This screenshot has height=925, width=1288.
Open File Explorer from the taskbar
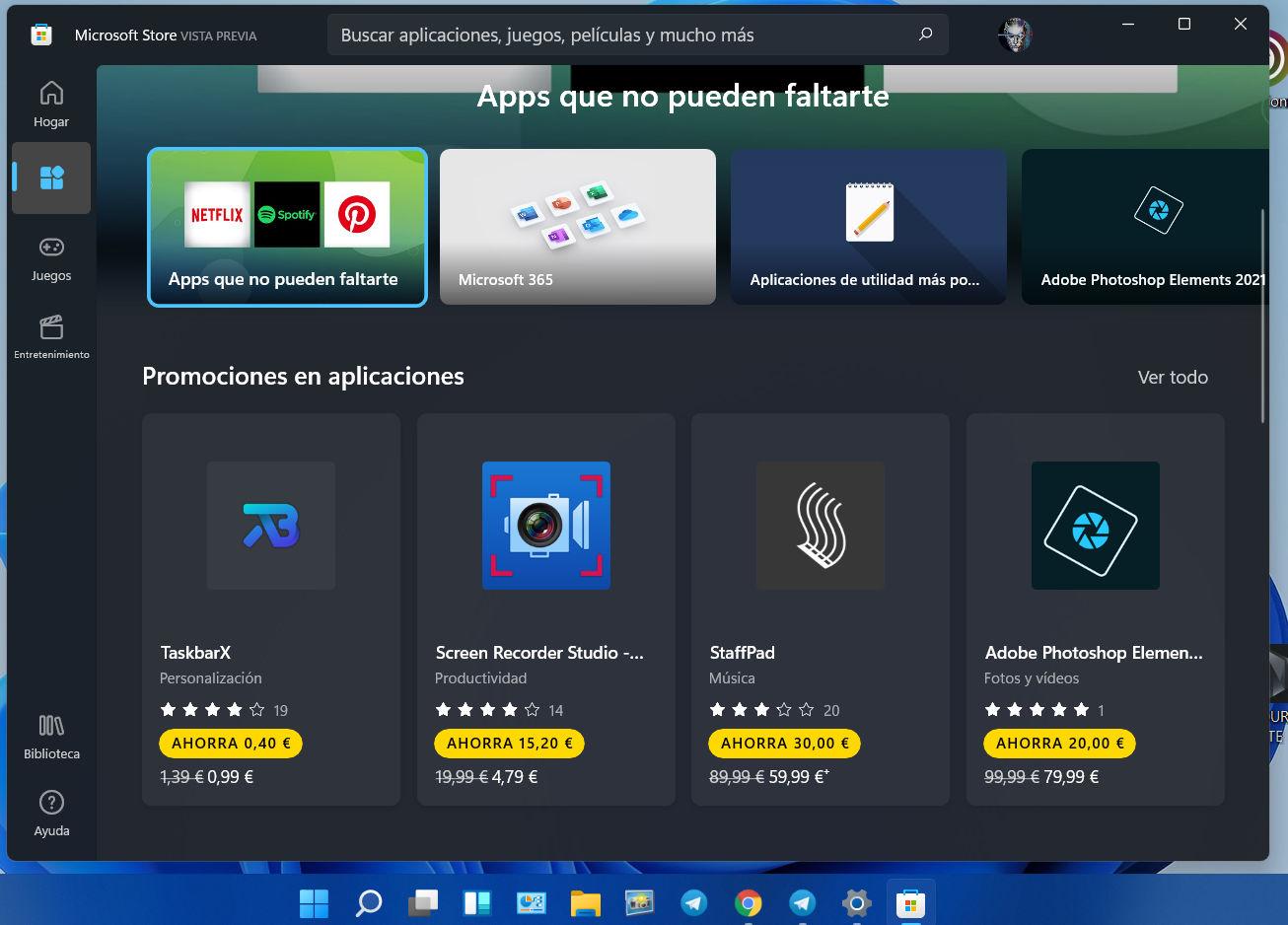pyautogui.click(x=586, y=902)
